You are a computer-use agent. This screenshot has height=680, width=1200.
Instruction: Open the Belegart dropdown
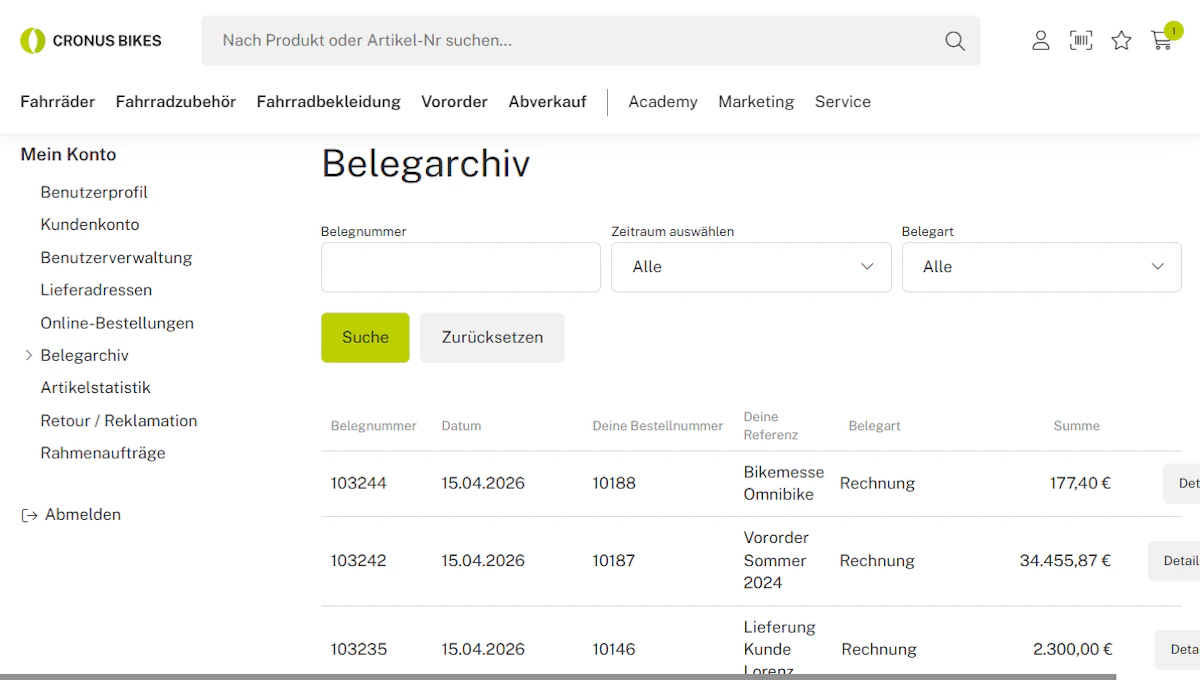tap(1042, 267)
